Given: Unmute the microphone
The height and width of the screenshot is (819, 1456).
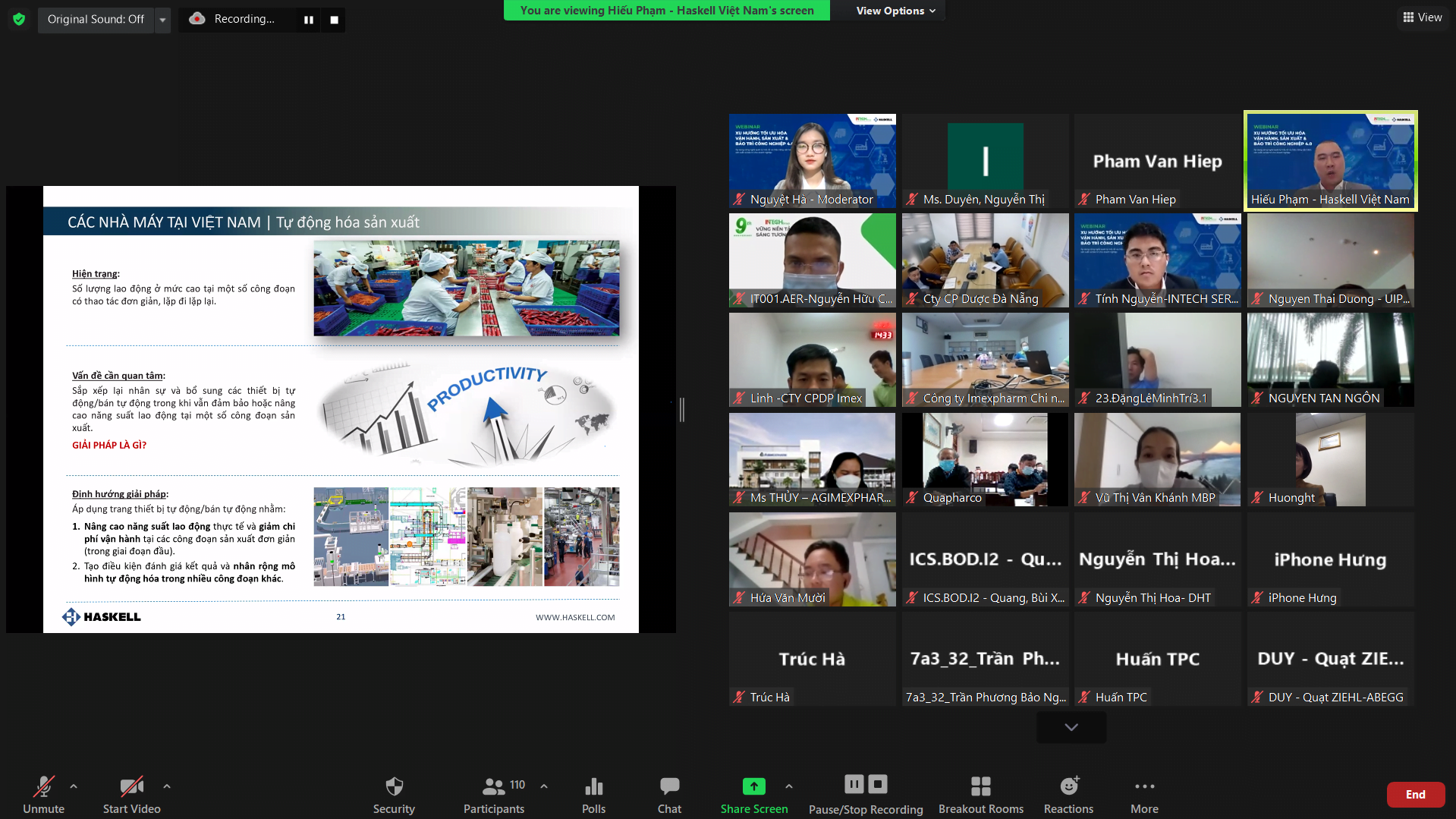Looking at the screenshot, I should [x=44, y=794].
